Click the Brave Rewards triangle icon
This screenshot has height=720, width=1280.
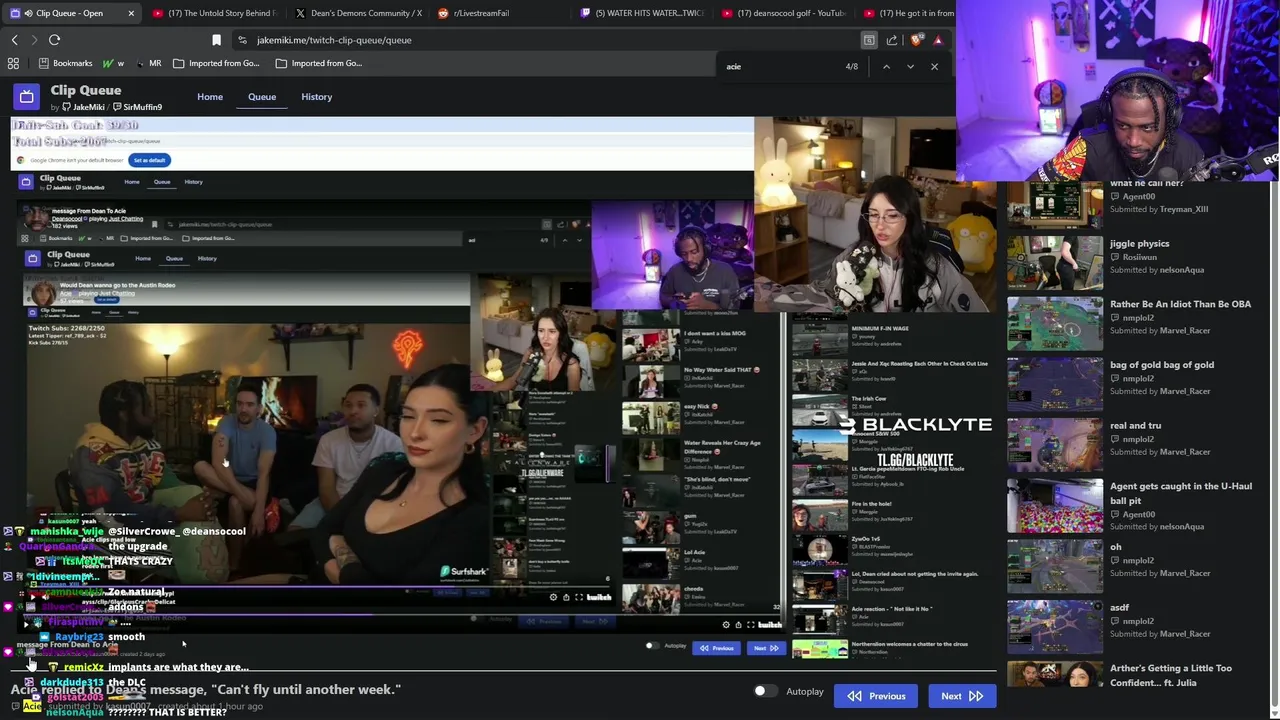click(937, 40)
